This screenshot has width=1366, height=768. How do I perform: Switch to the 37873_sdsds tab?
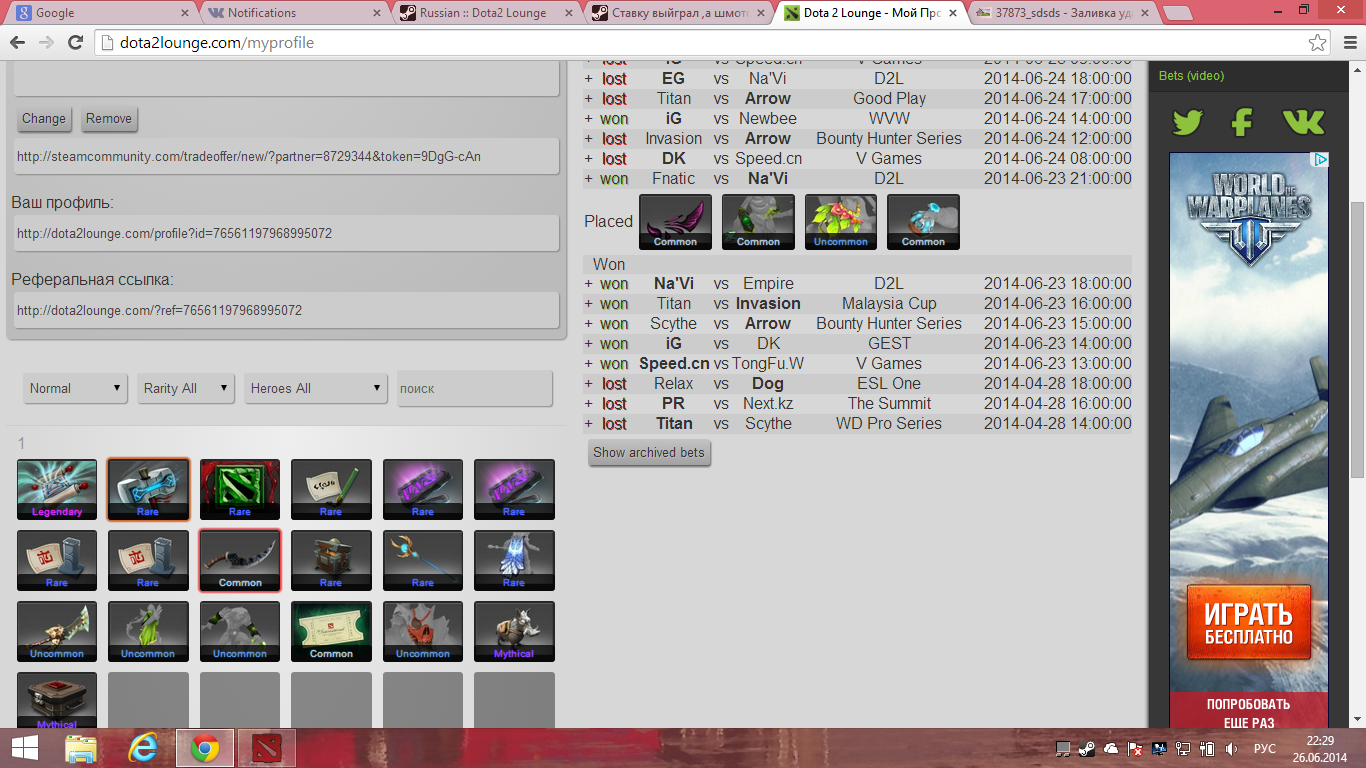(1062, 13)
